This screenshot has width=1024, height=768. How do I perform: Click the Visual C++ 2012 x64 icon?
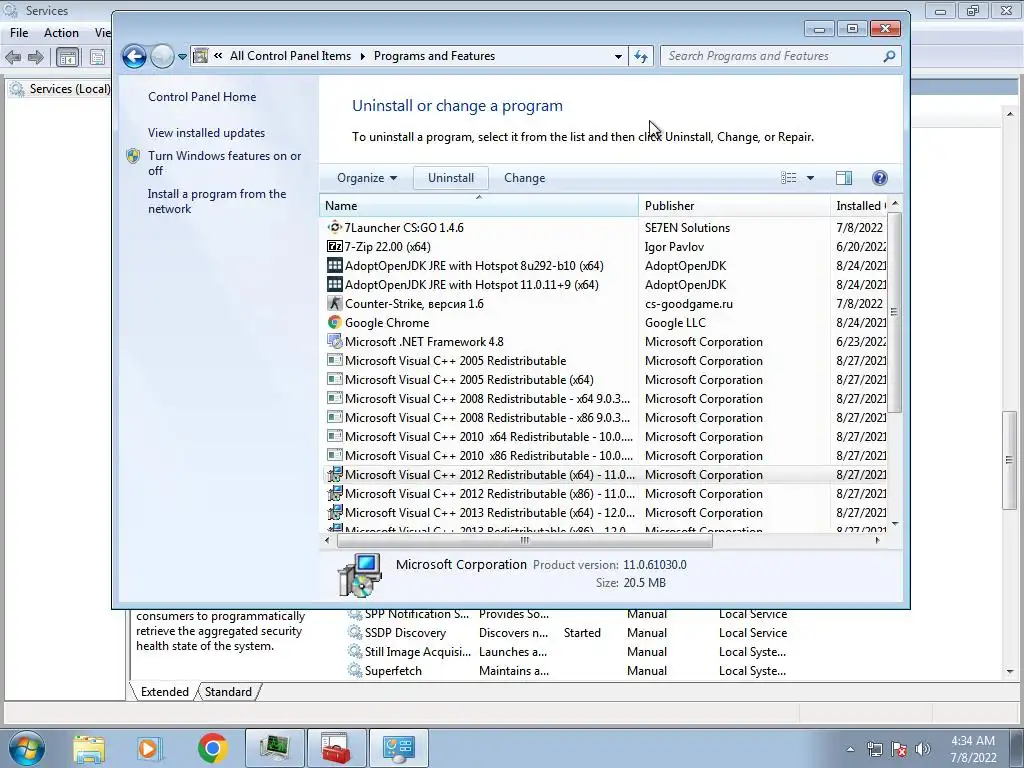[334, 474]
